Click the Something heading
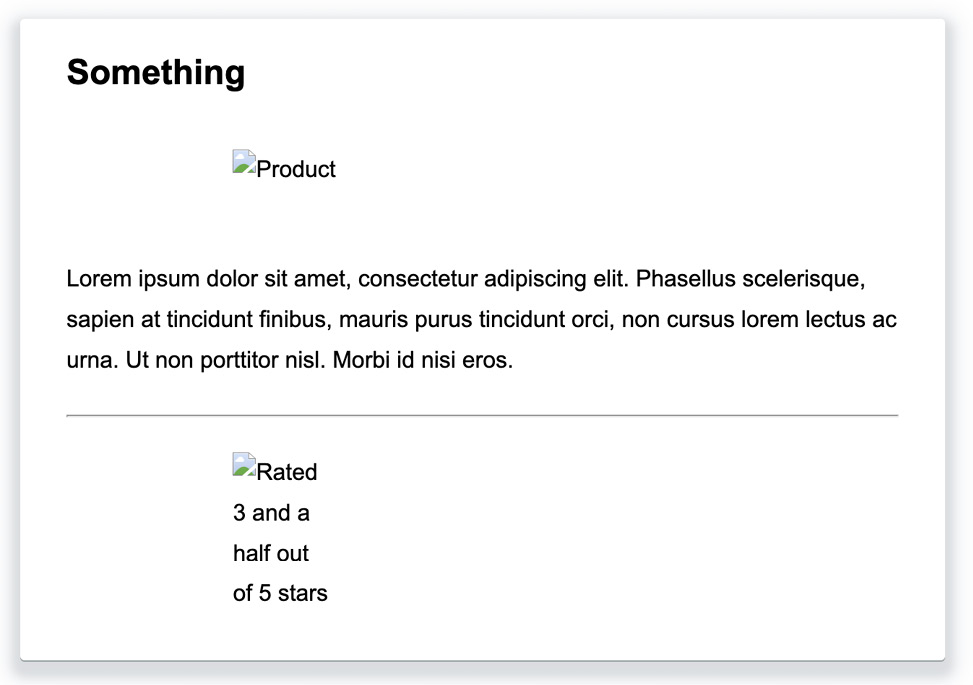Image resolution: width=973 pixels, height=685 pixels. tap(156, 72)
